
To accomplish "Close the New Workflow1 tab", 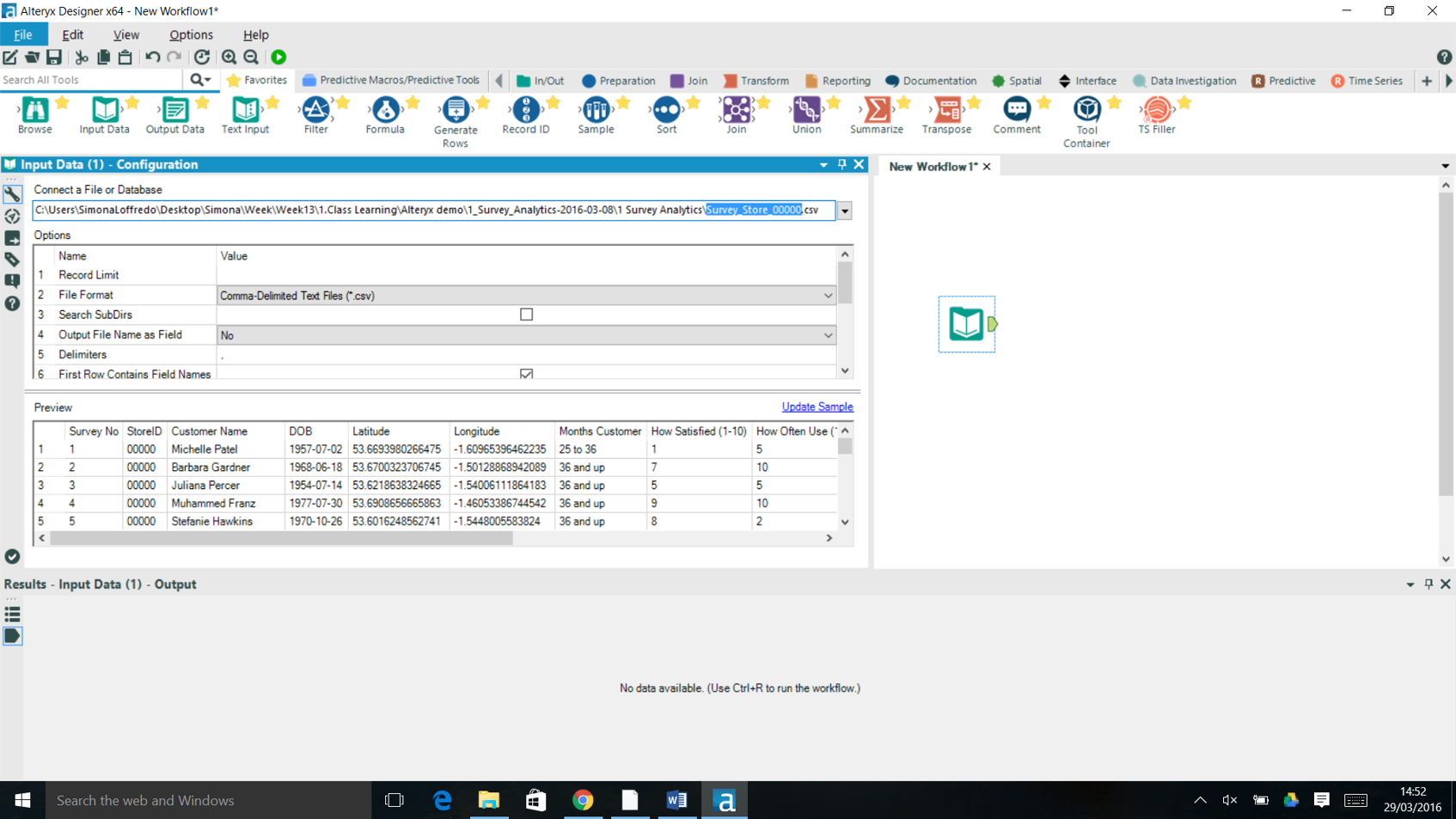I will tap(987, 167).
